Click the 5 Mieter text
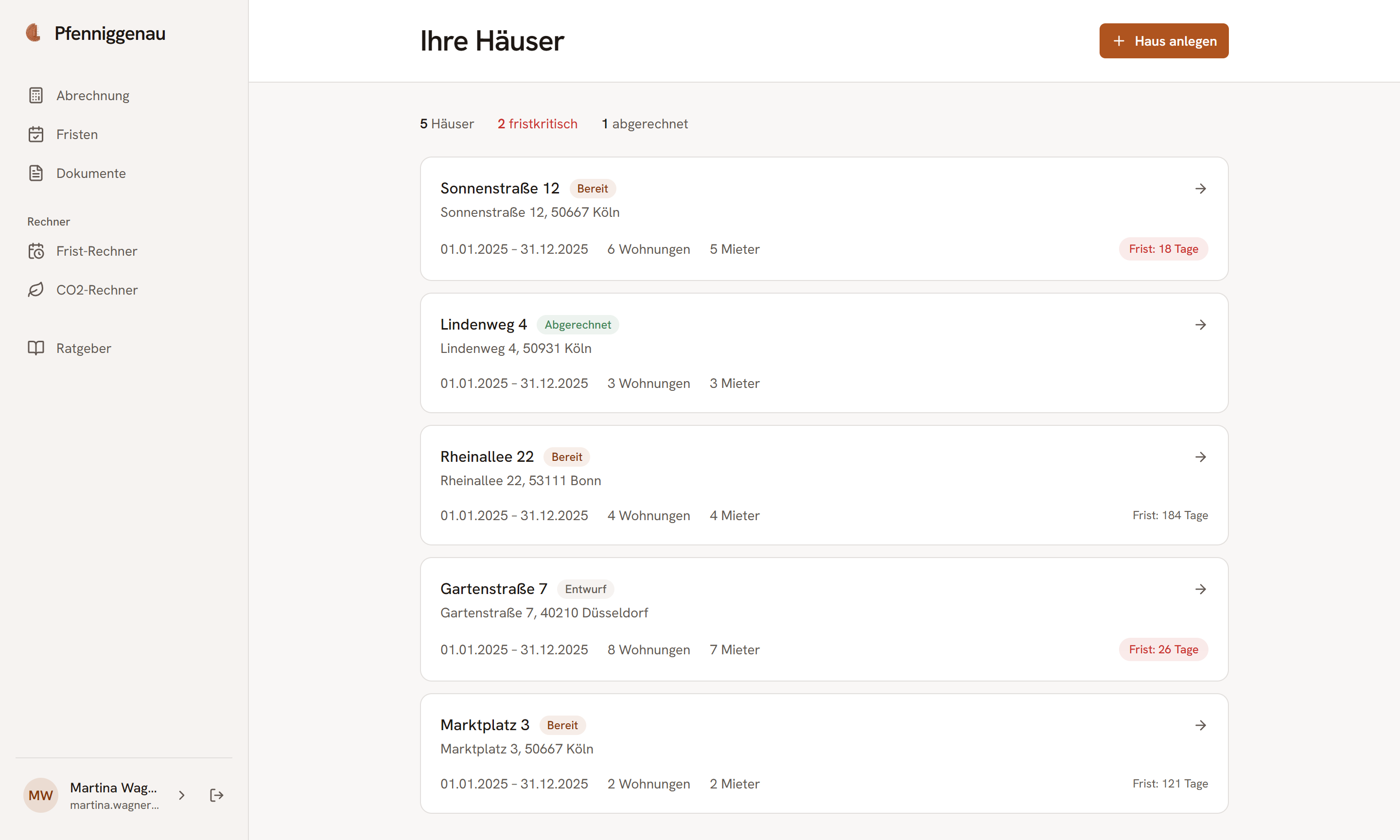 tap(735, 249)
